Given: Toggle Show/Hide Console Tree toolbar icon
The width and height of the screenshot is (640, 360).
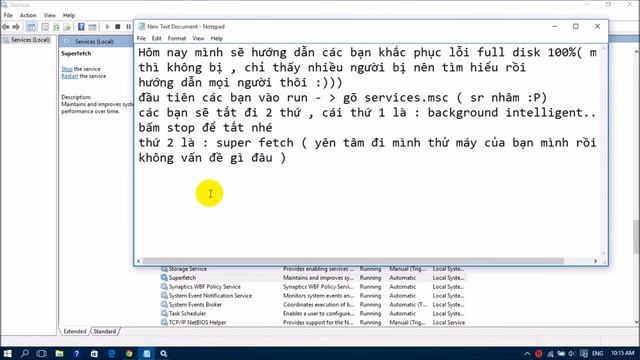Looking at the screenshot, I should point(31,27).
